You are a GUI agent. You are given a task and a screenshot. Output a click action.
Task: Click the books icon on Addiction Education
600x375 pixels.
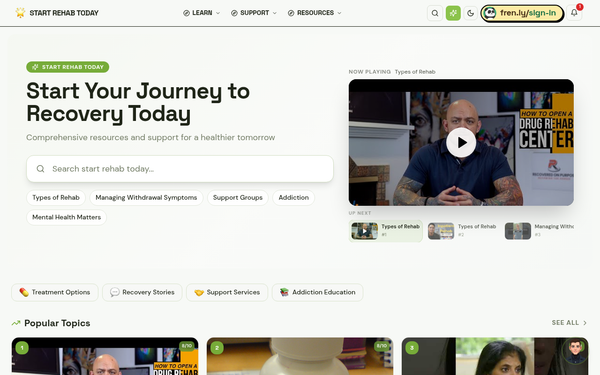284,292
